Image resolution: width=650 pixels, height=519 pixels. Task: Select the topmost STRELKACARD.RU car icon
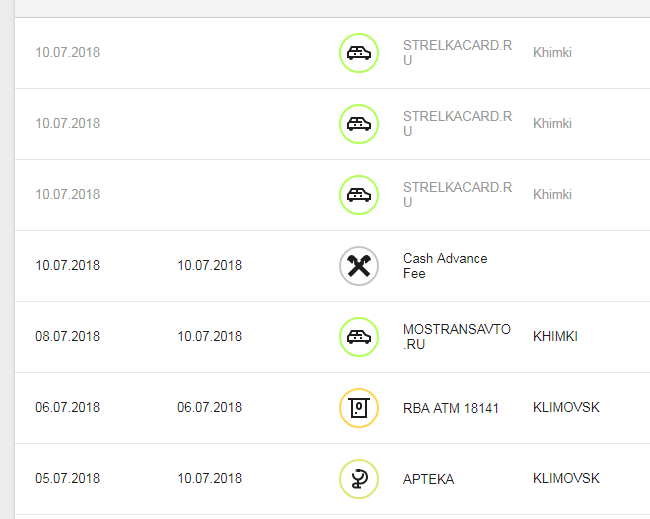pyautogui.click(x=359, y=53)
